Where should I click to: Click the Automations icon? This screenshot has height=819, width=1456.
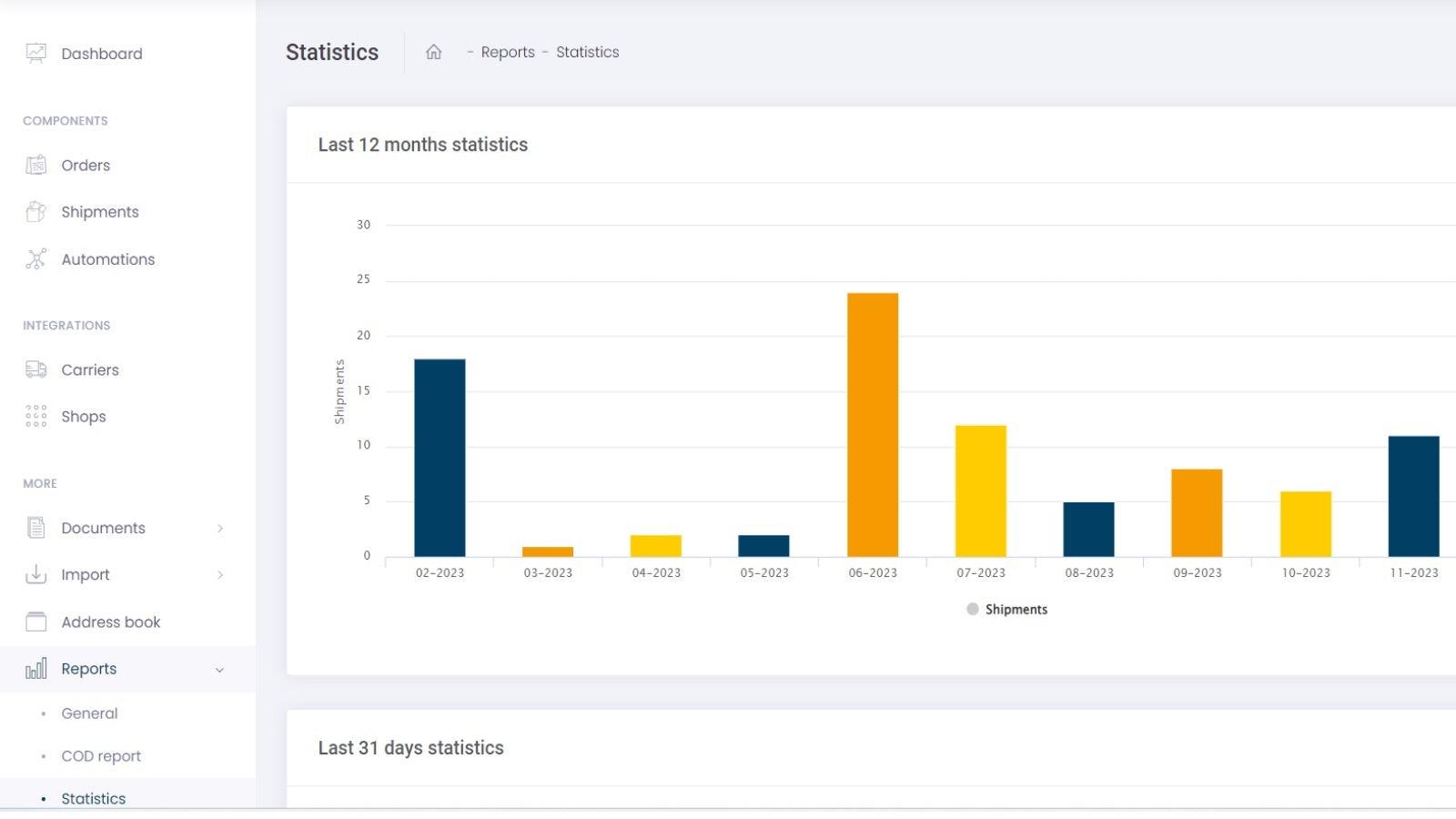[x=35, y=259]
